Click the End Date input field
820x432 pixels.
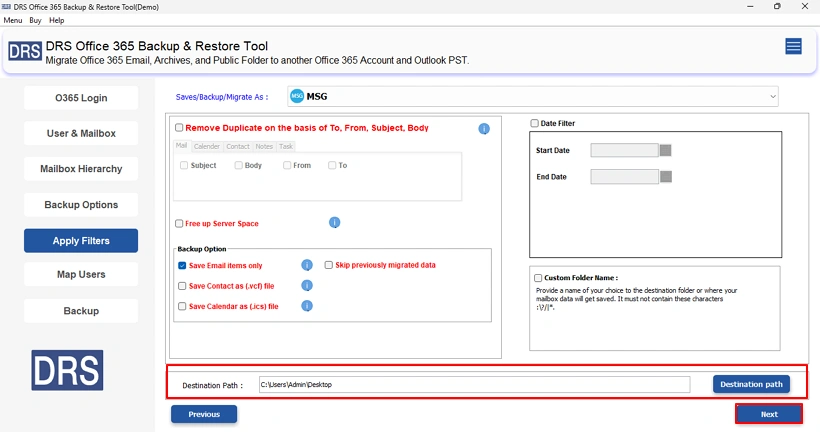tap(624, 177)
